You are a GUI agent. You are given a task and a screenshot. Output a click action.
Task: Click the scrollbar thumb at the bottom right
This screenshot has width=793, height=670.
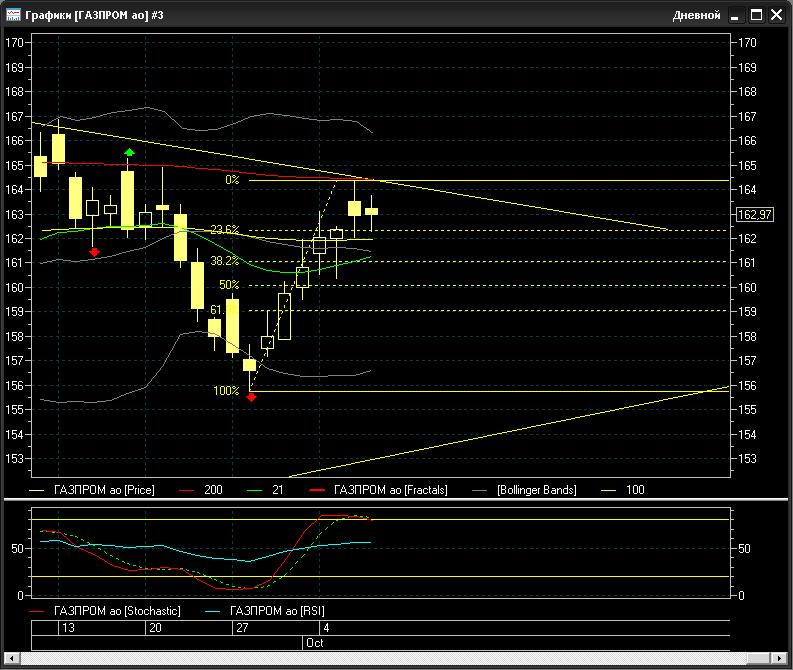point(758,658)
